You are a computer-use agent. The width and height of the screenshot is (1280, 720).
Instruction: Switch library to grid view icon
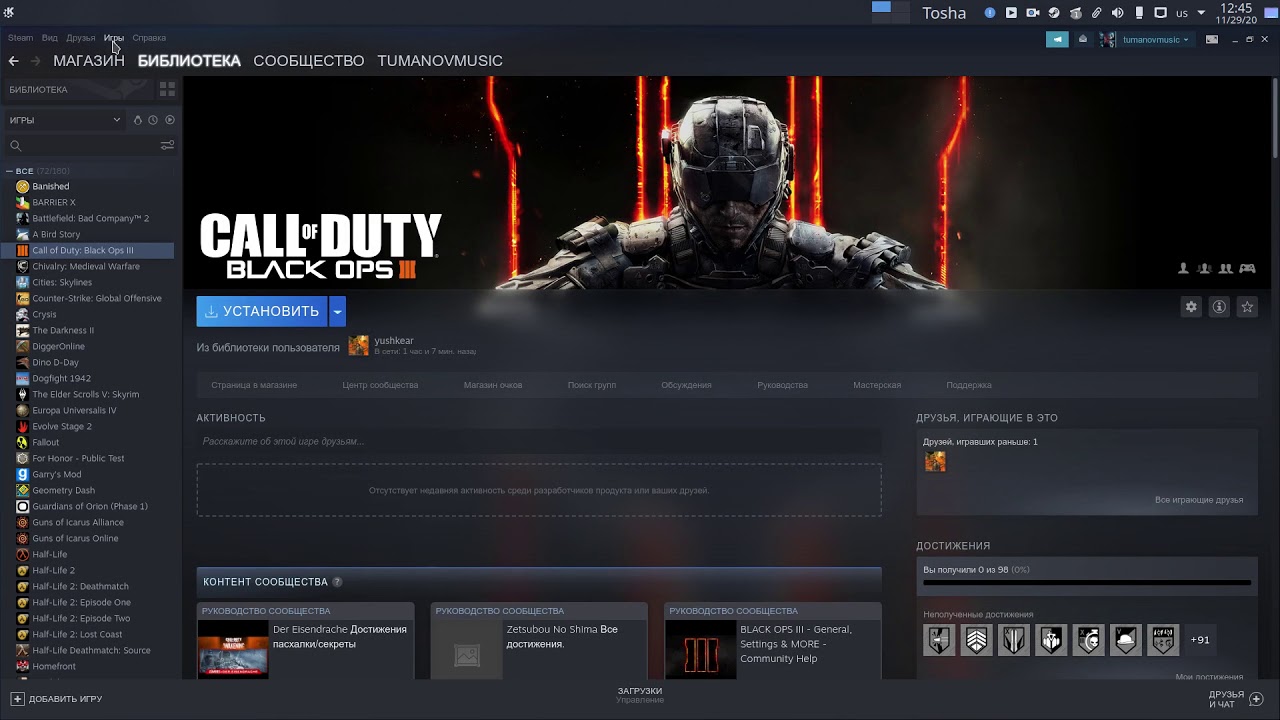coord(167,89)
